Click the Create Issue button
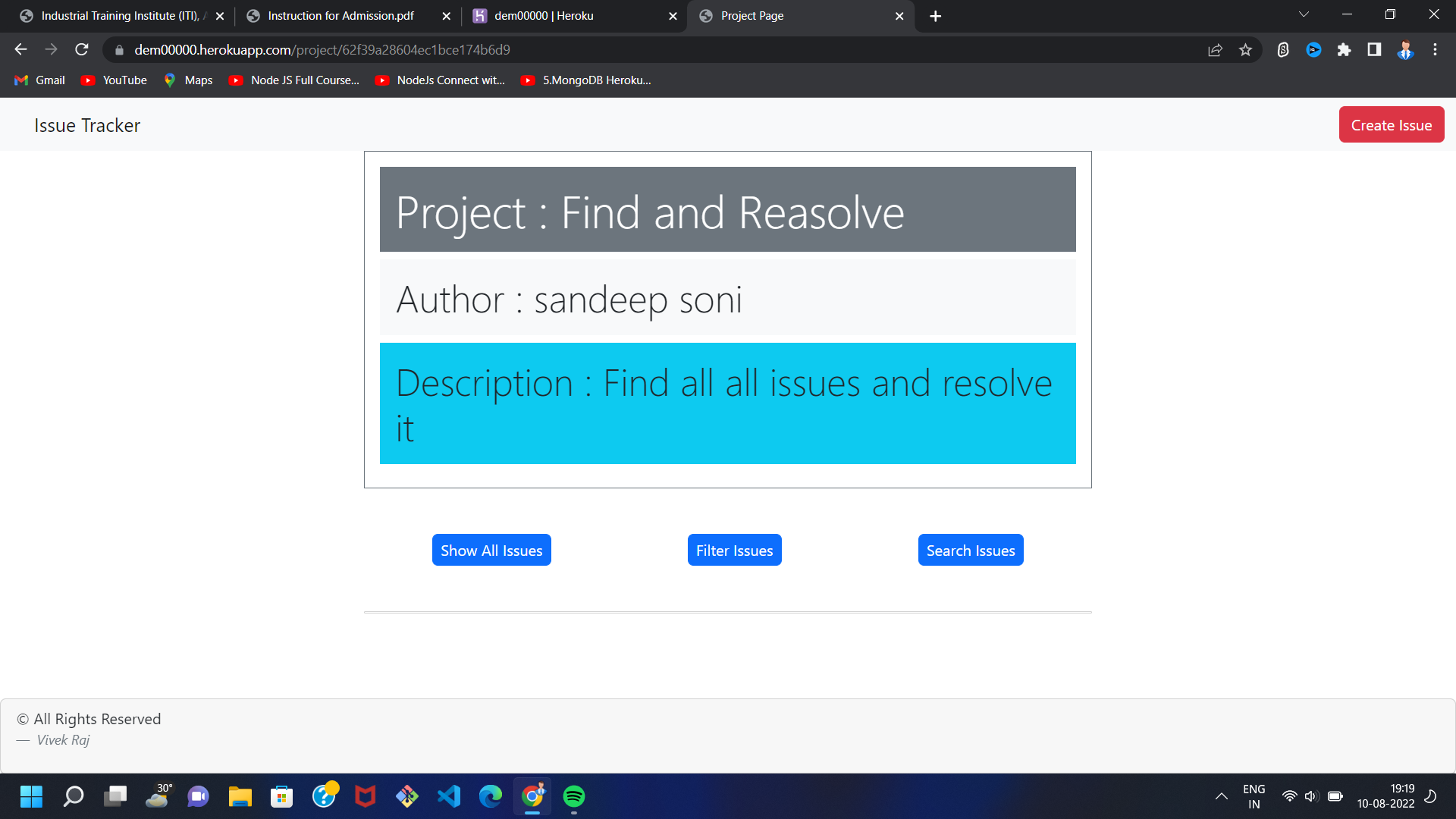 click(1392, 124)
